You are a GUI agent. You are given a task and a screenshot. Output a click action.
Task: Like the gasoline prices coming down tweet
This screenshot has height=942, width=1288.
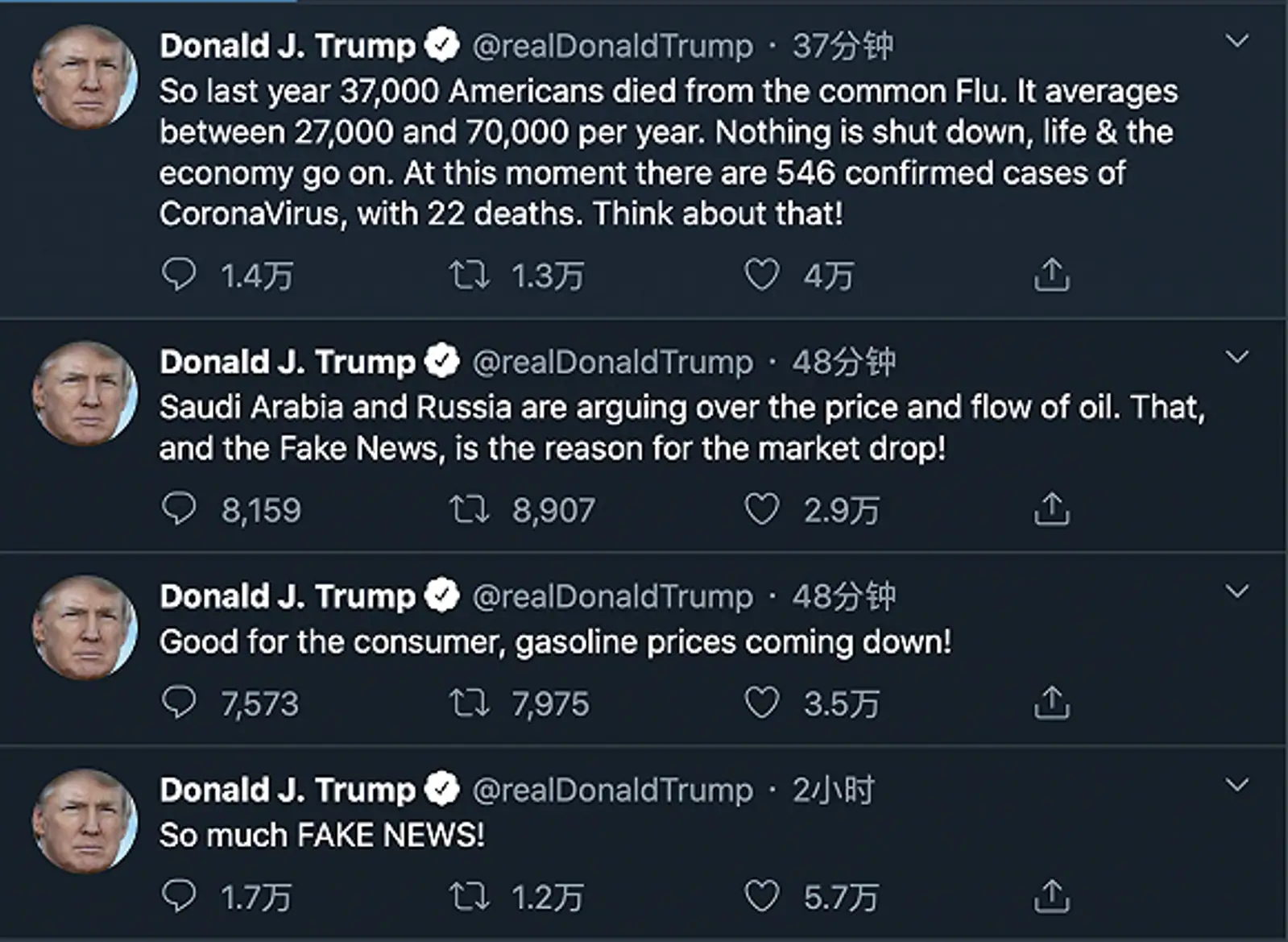(x=761, y=703)
